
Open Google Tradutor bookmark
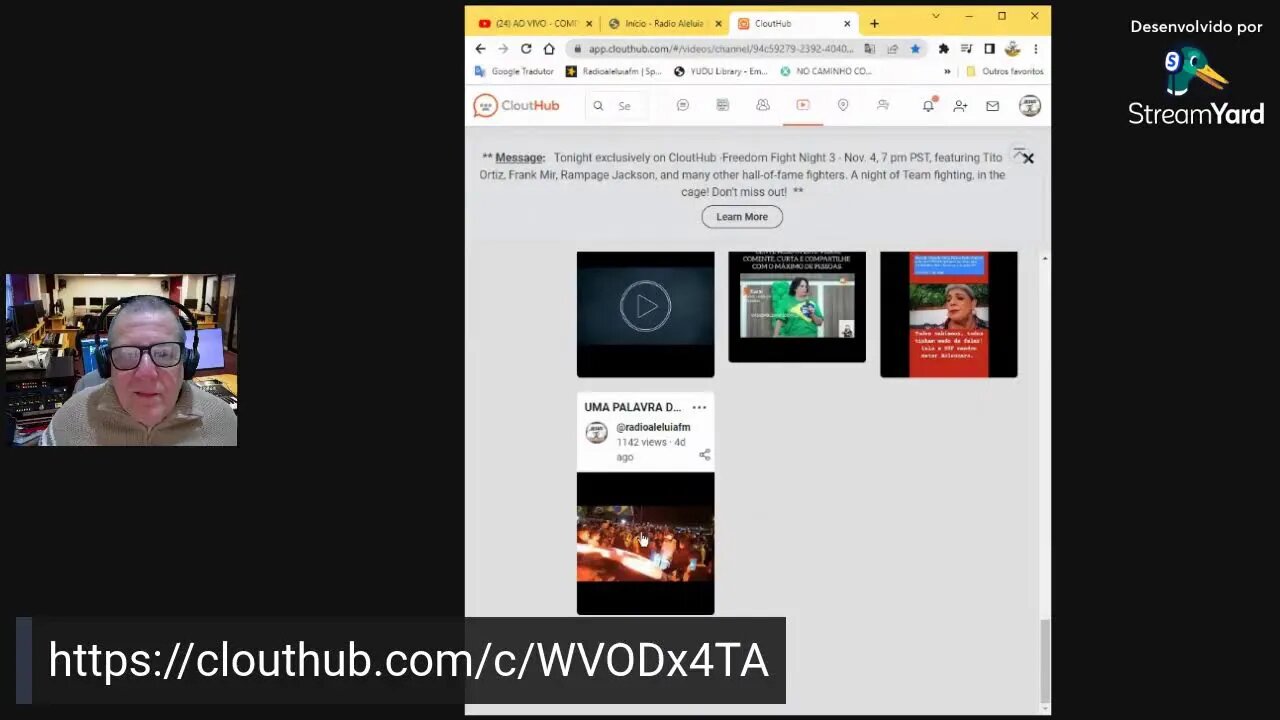514,71
